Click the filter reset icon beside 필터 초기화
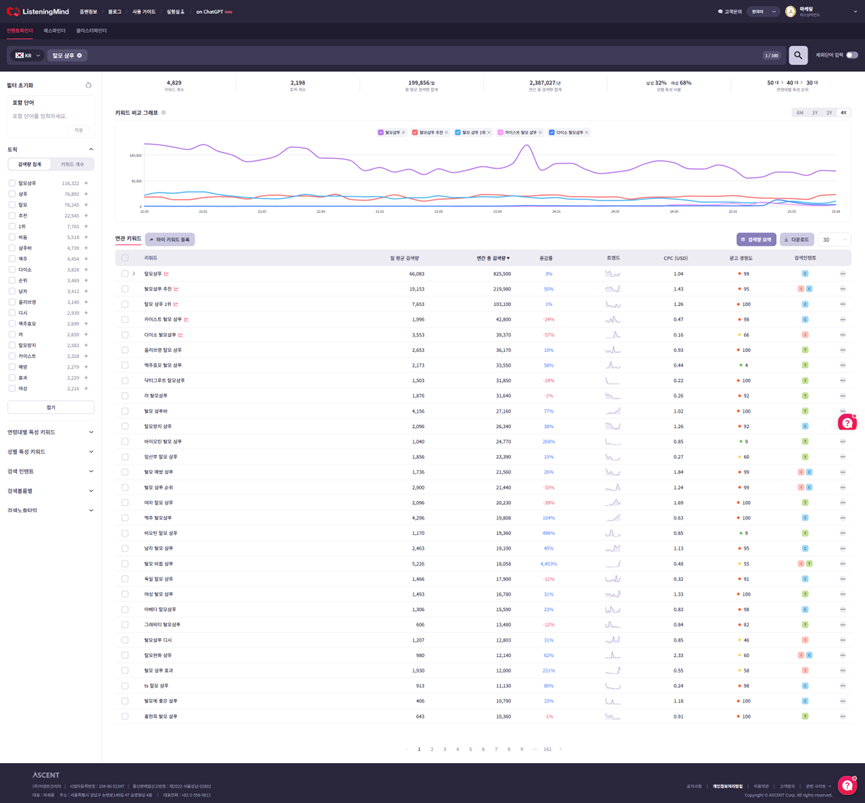 point(88,85)
